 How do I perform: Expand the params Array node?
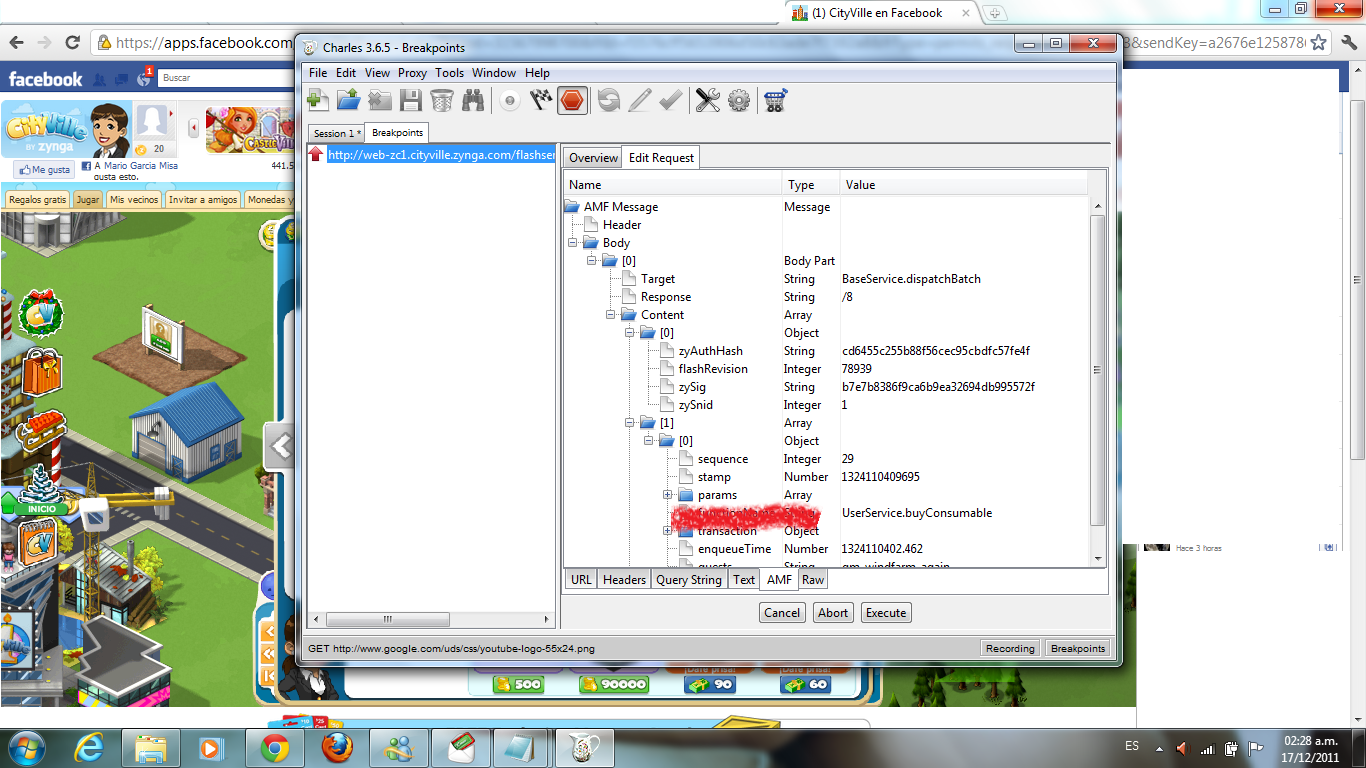coord(668,495)
